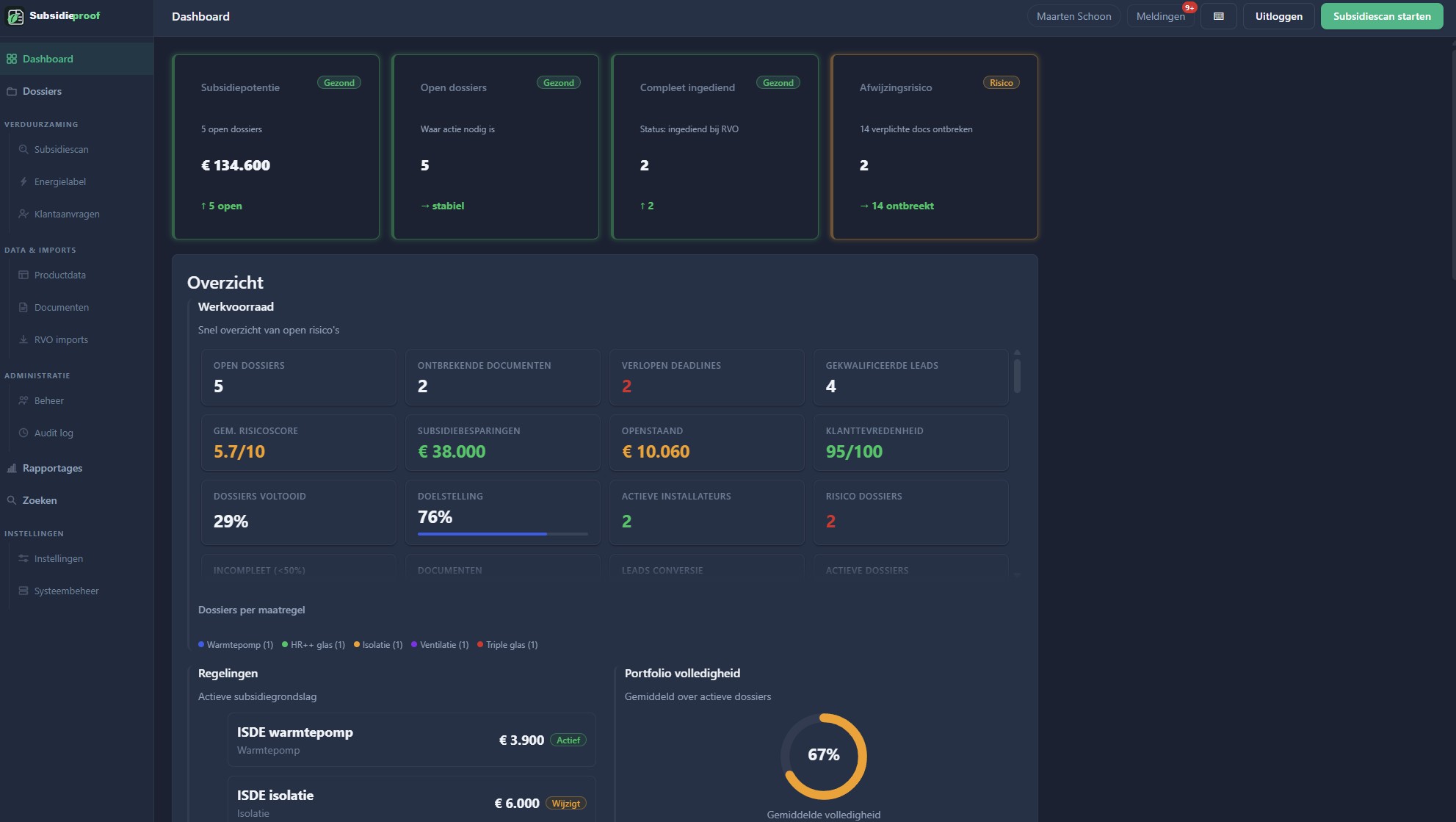The image size is (1456, 822).
Task: Click the red Triple glas legend dot
Action: click(480, 644)
